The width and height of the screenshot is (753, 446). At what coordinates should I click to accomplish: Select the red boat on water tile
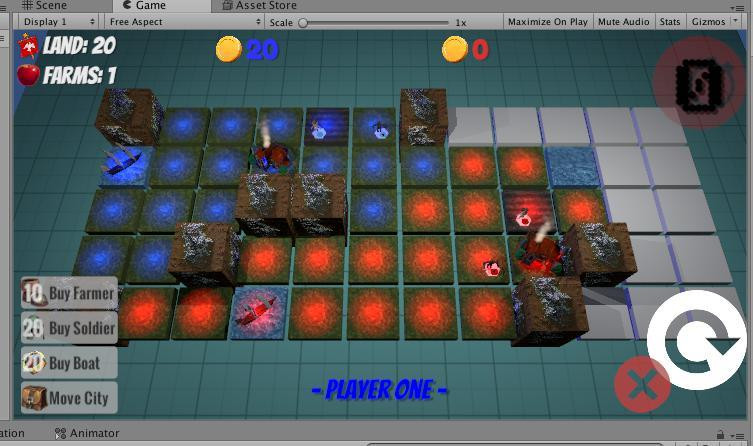256,311
